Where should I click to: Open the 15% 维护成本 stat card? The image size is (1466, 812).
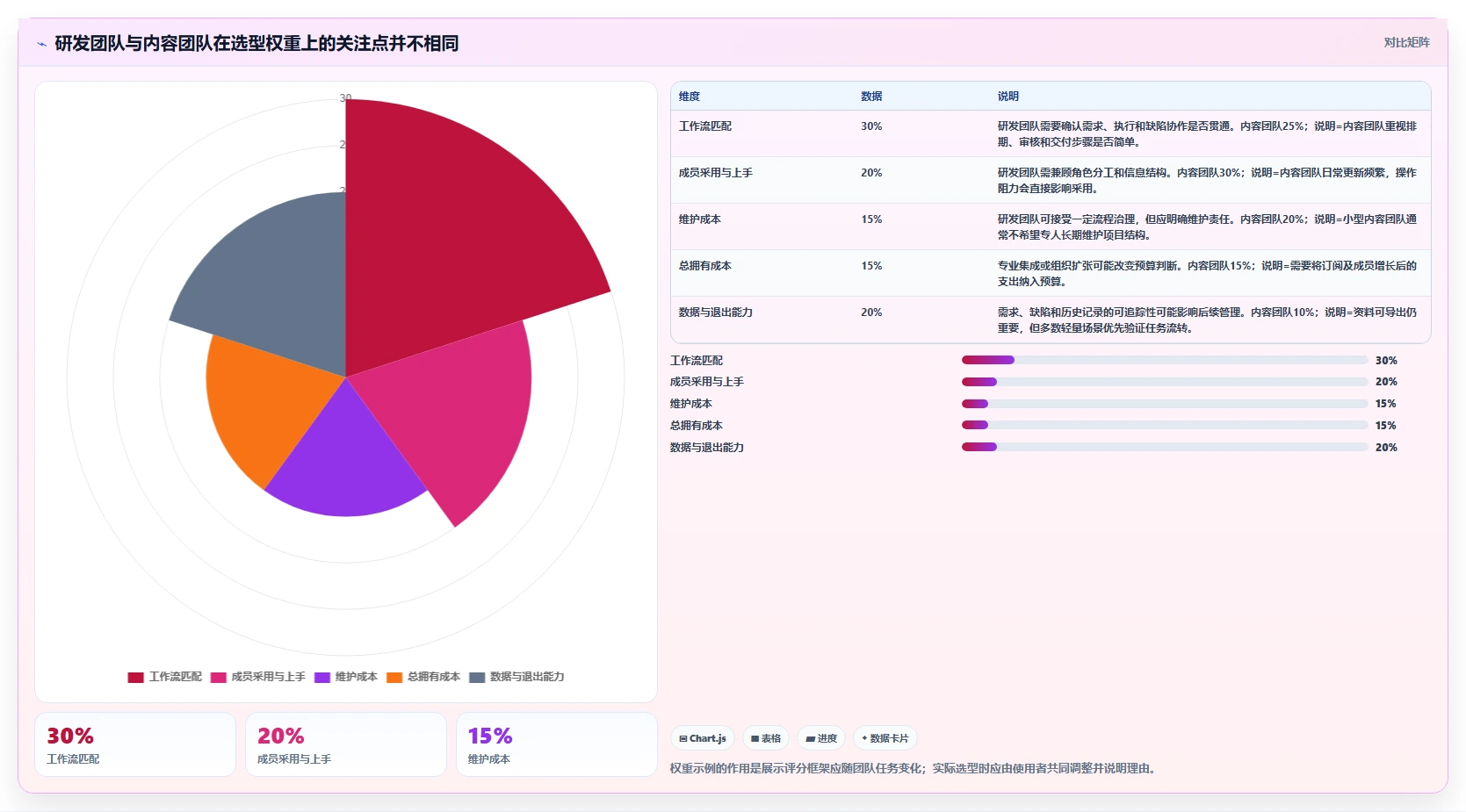[x=557, y=744]
